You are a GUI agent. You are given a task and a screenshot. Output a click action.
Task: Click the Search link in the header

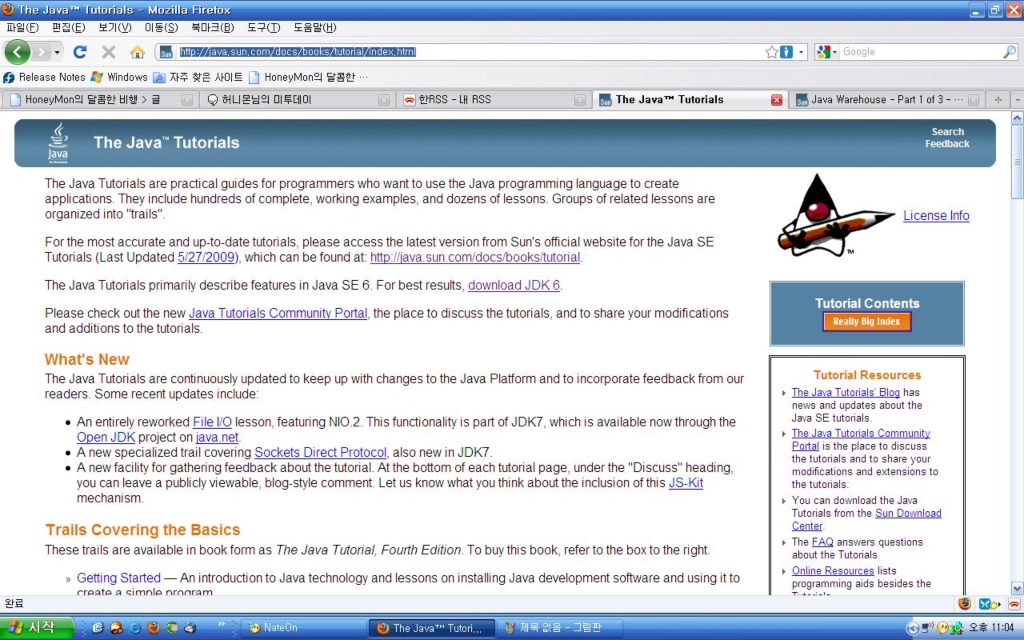click(948, 132)
